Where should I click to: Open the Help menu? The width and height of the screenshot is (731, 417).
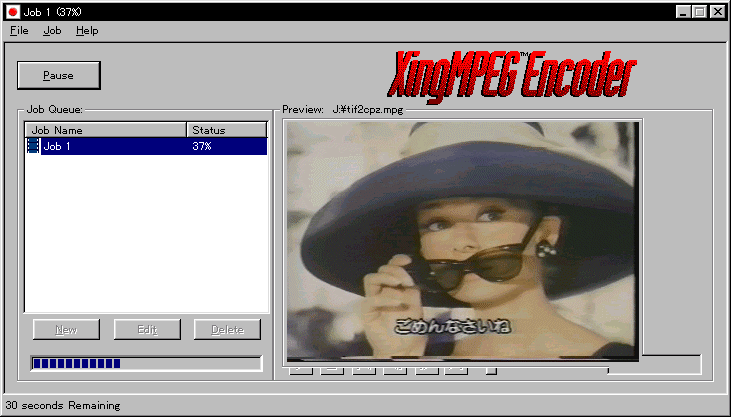click(87, 31)
